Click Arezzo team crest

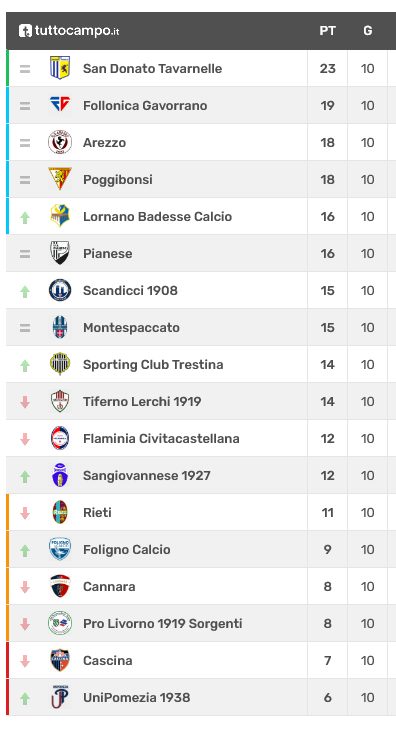60,142
